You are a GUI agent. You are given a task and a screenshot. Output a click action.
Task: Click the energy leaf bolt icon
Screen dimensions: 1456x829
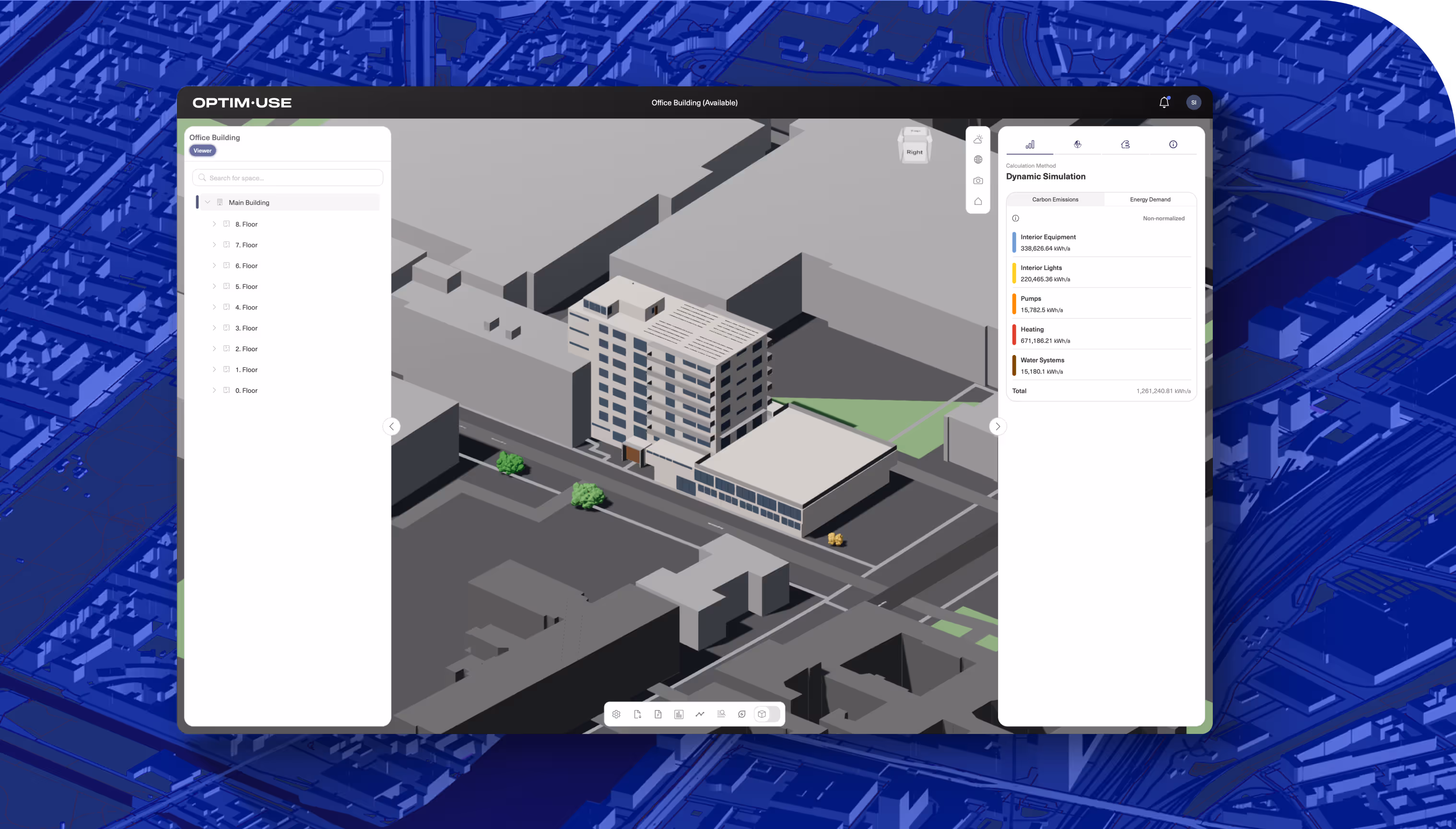(x=741, y=714)
